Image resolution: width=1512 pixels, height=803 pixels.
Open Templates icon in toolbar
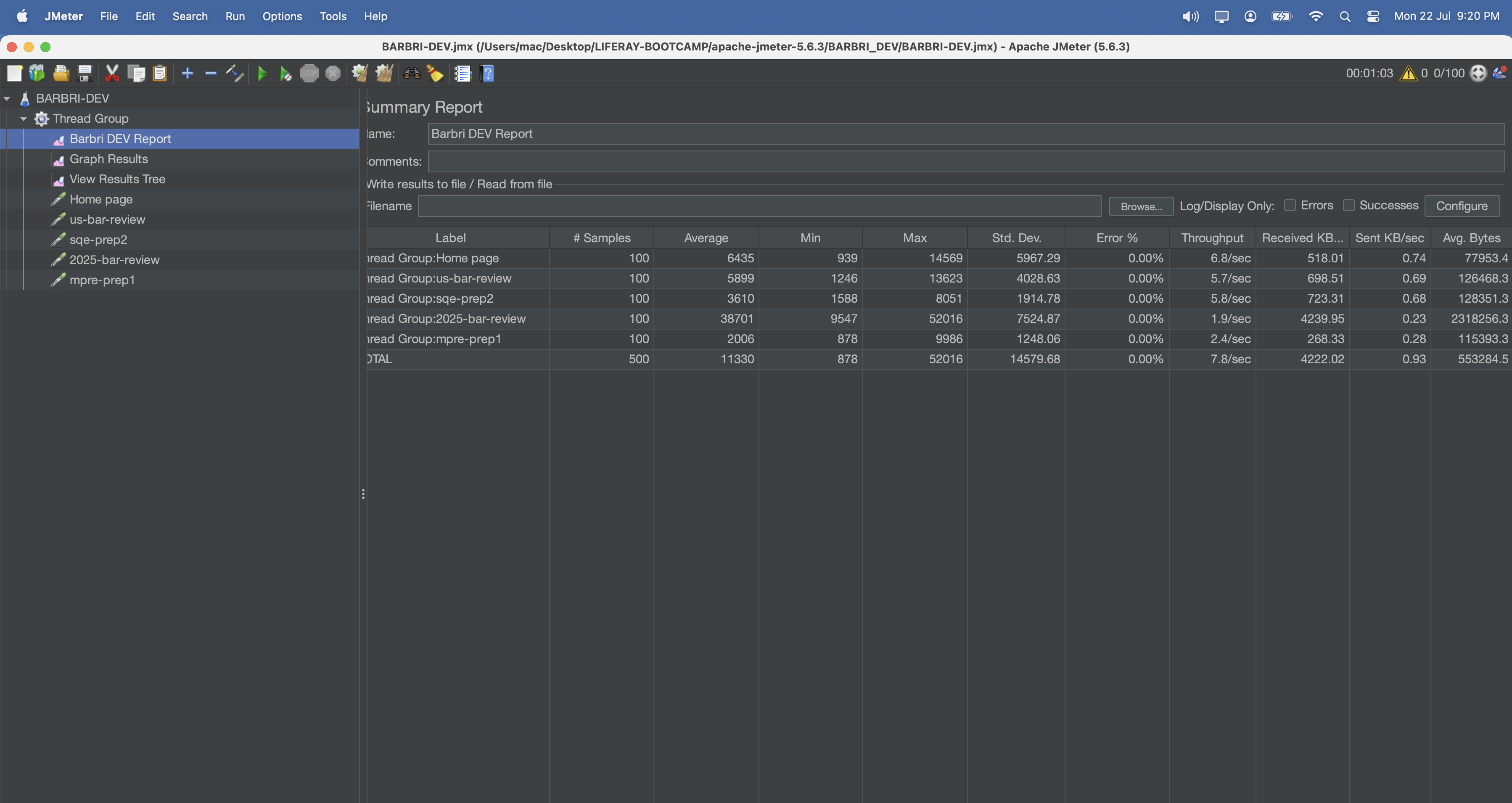point(37,74)
